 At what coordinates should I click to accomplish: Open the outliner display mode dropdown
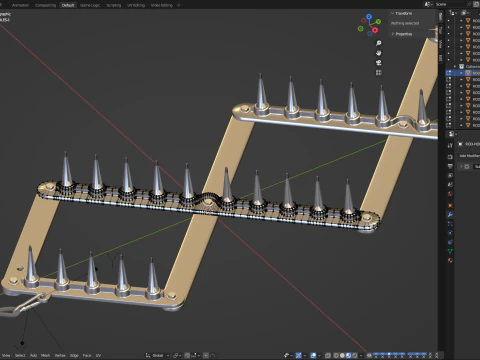coord(452,13)
